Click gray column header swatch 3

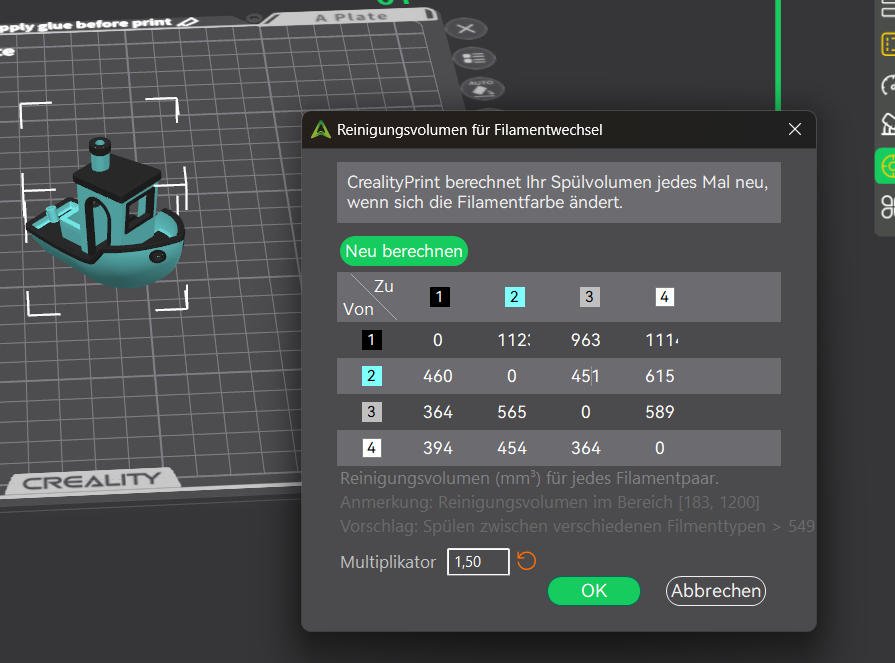click(x=590, y=297)
